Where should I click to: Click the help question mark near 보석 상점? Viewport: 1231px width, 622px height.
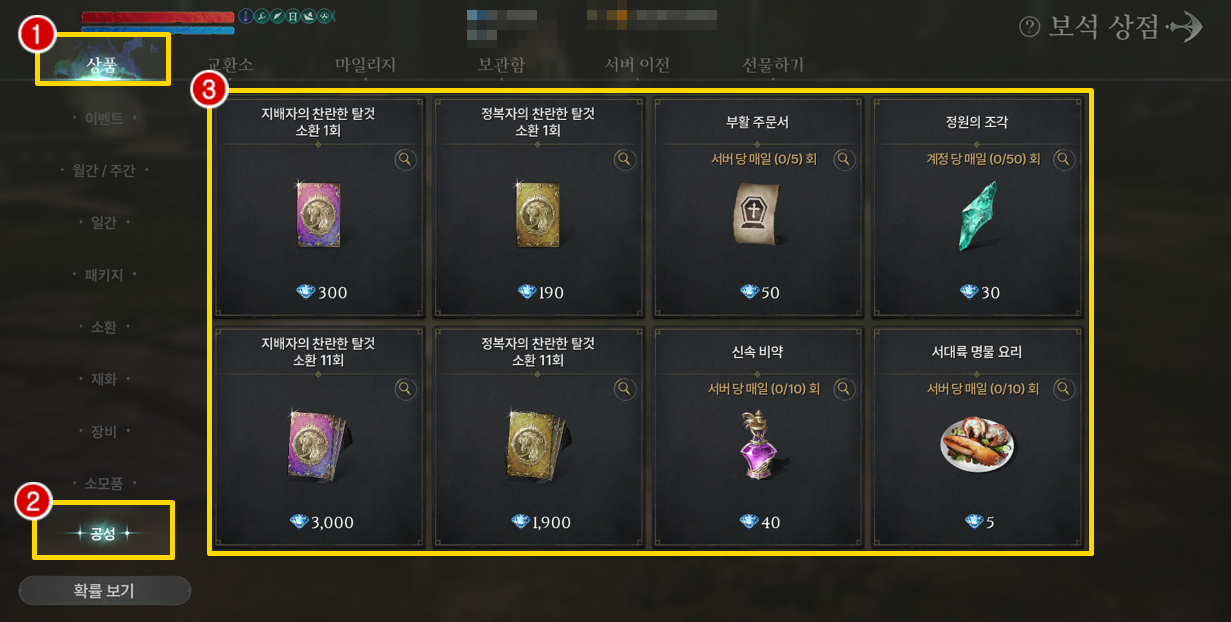tap(1029, 28)
